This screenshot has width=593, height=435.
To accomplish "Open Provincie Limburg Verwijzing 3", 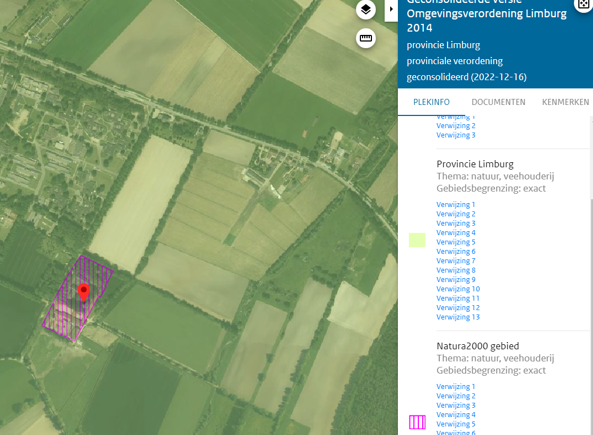I will coord(456,224).
